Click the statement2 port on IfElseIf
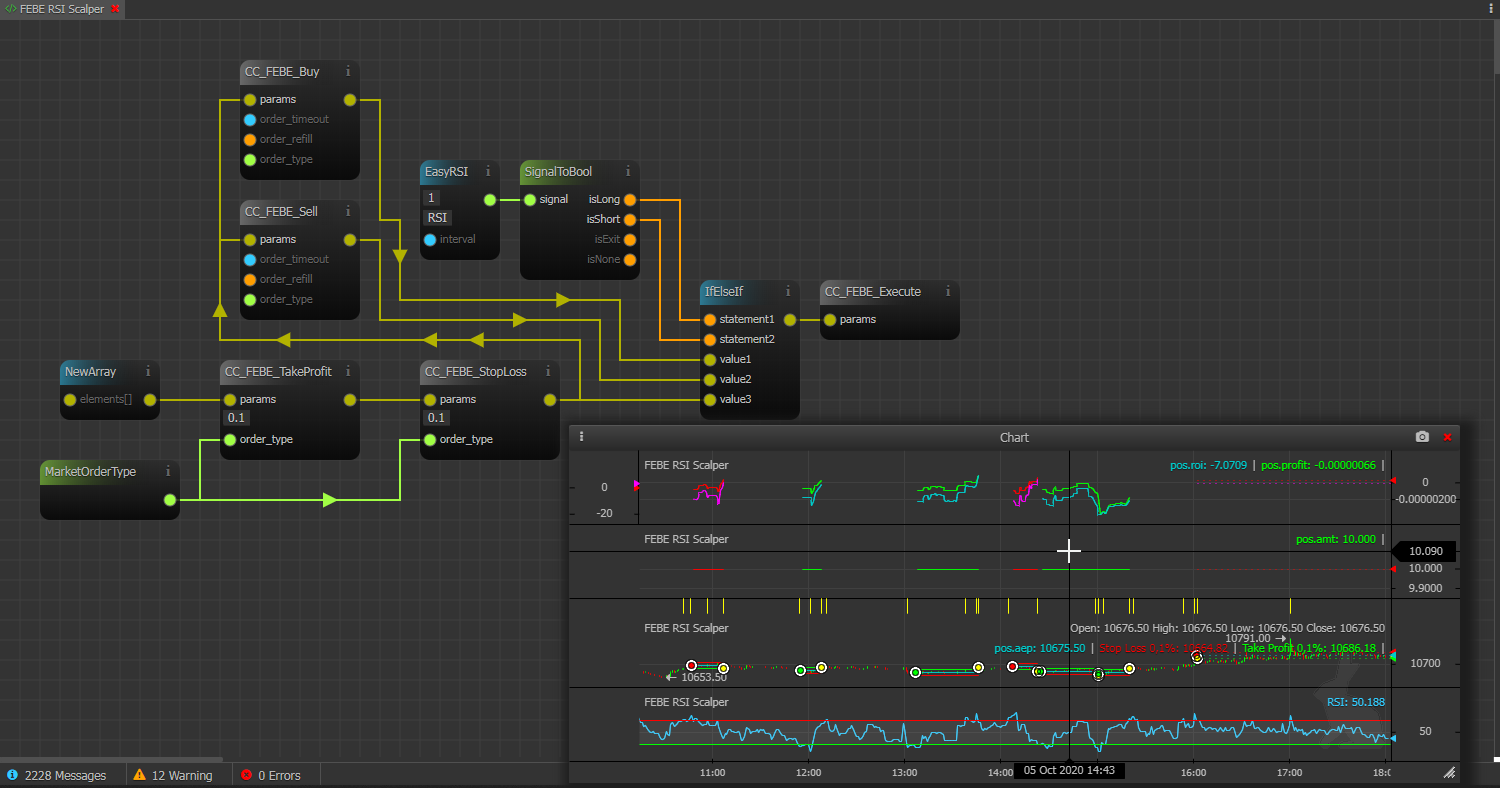 (x=710, y=339)
